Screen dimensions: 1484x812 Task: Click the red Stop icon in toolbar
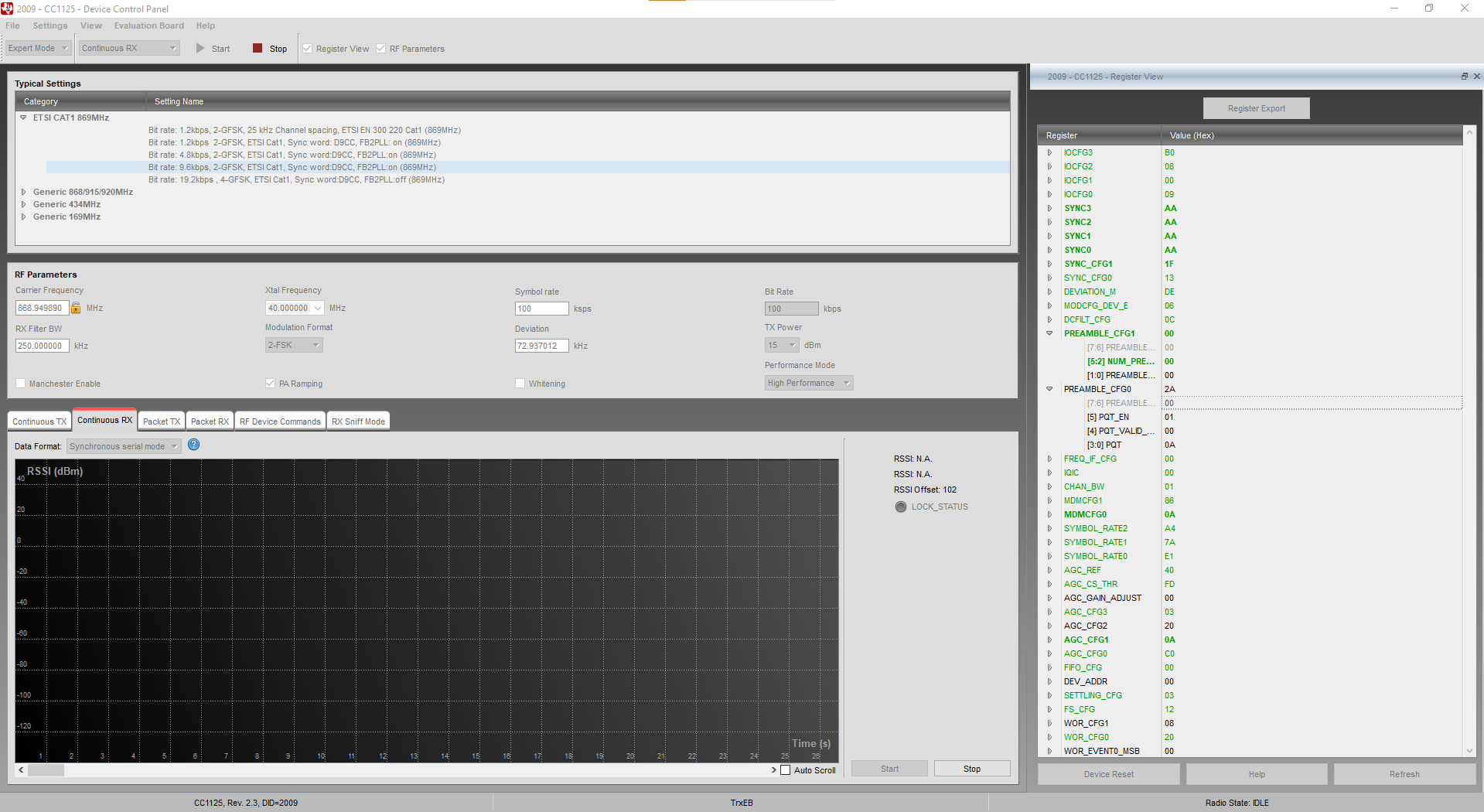pyautogui.click(x=258, y=48)
